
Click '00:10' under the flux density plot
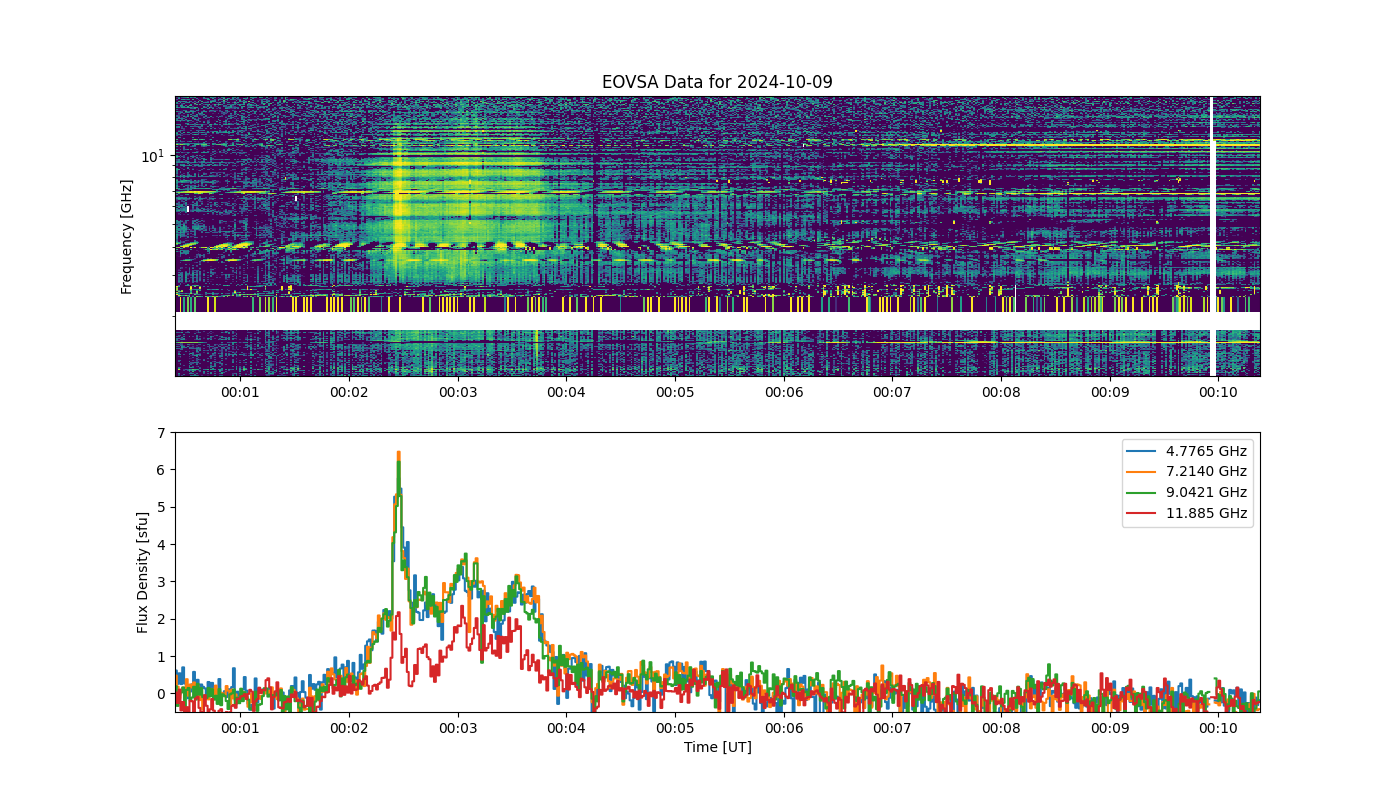(x=1218, y=728)
